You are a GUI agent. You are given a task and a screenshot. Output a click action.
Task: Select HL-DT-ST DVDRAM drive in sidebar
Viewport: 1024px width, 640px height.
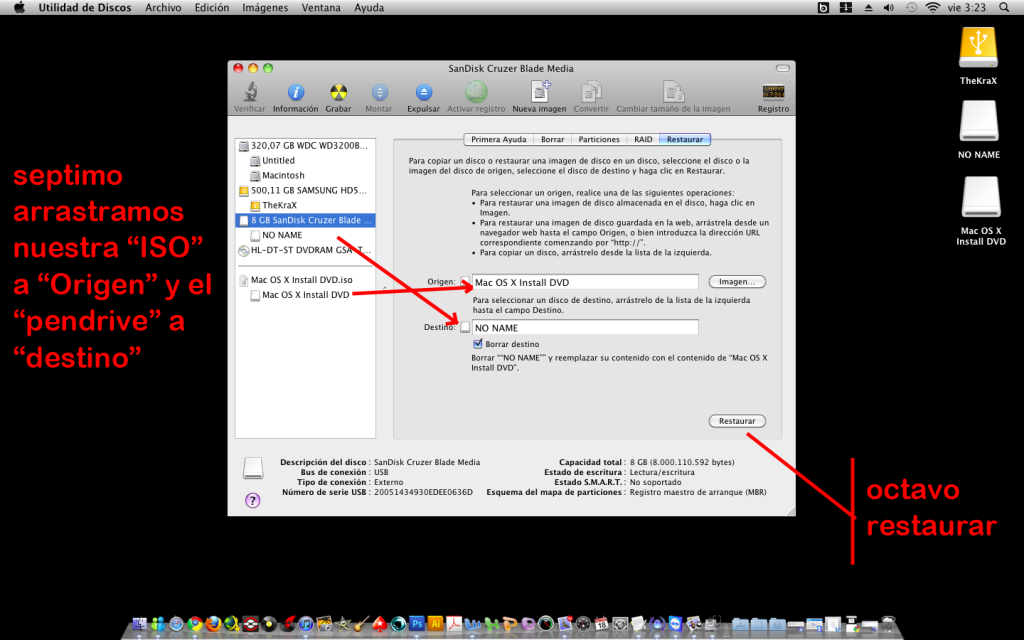[305, 250]
